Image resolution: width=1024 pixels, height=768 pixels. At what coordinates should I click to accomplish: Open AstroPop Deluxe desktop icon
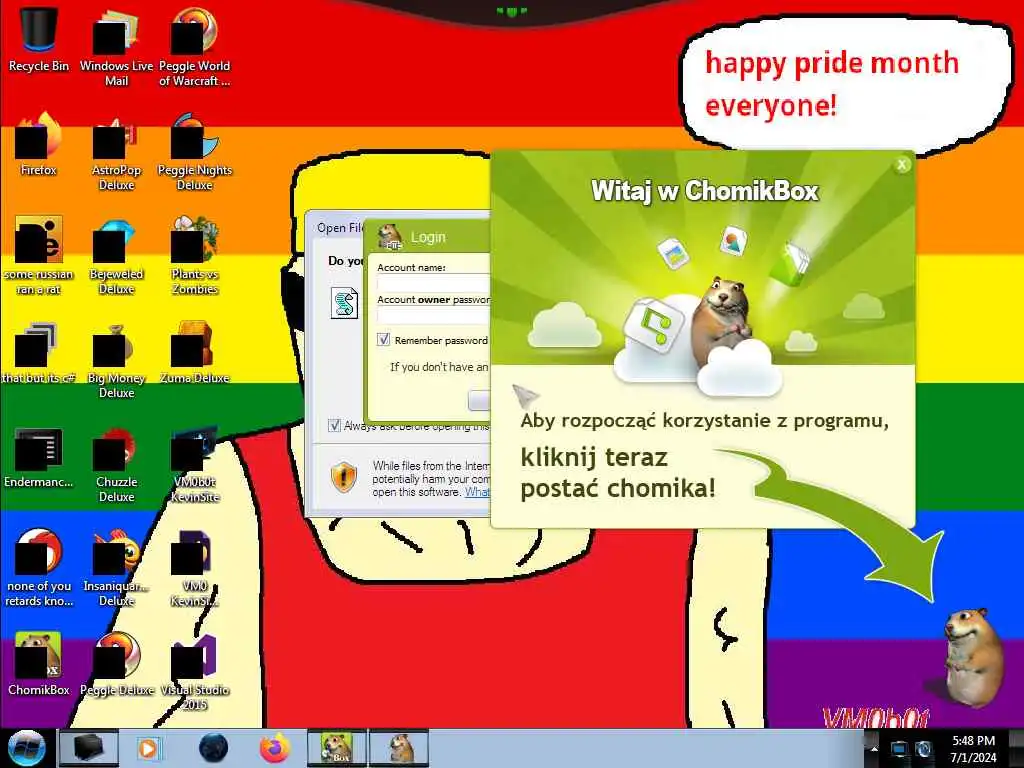tap(116, 152)
